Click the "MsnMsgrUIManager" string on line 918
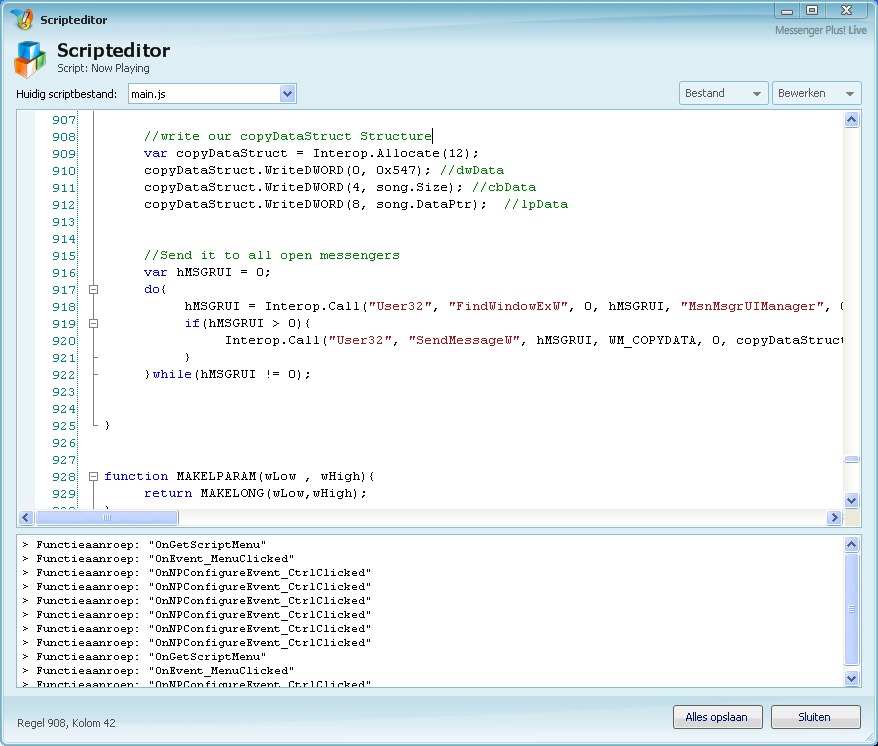The width and height of the screenshot is (878, 746). coord(753,306)
